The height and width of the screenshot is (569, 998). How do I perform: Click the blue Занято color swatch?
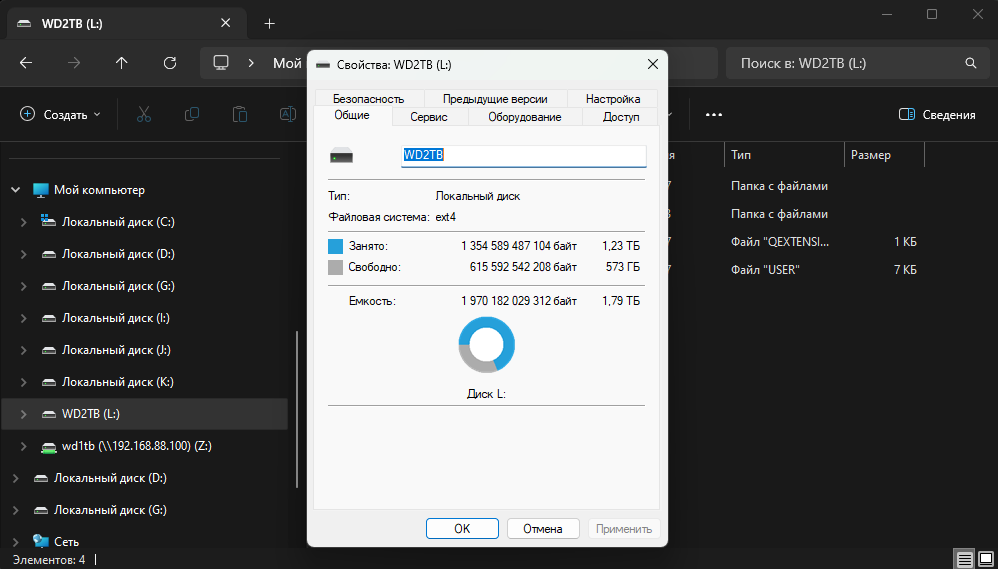coord(335,245)
